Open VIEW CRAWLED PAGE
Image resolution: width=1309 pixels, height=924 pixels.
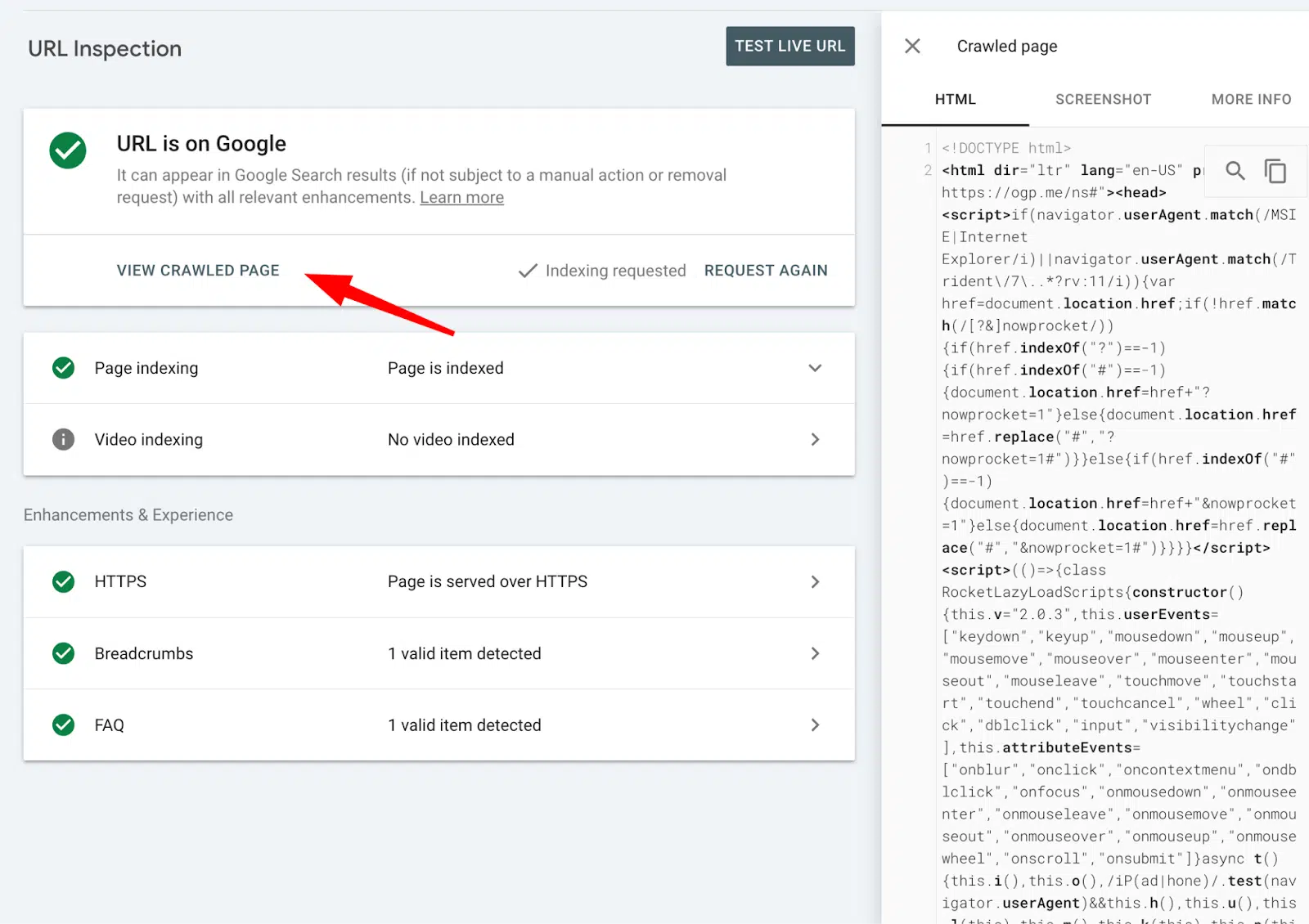198,270
